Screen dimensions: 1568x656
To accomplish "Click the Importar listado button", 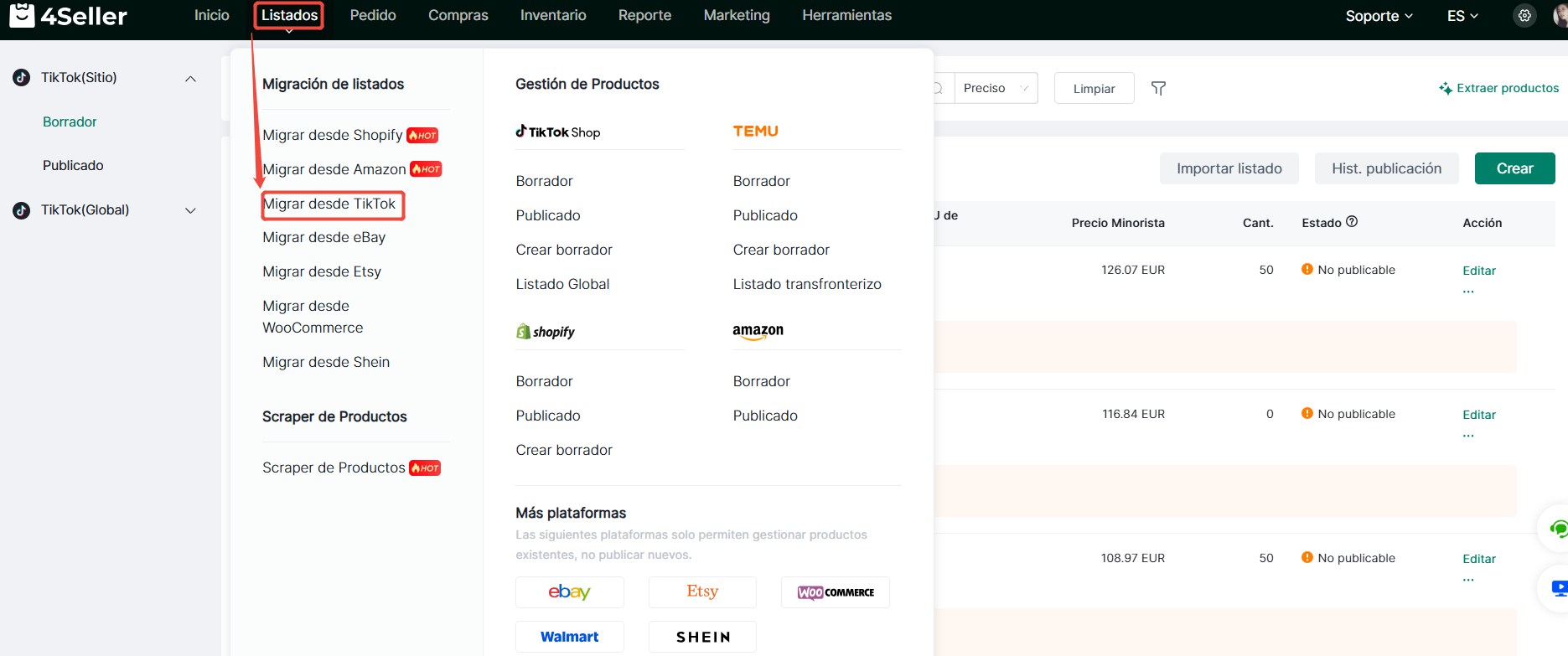I will [1229, 168].
